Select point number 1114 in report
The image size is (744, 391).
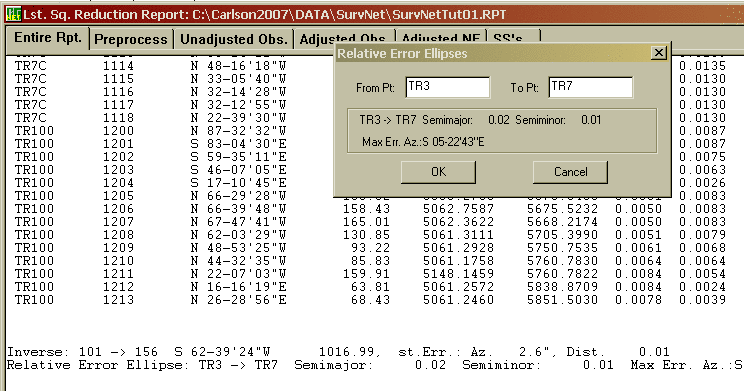point(119,66)
